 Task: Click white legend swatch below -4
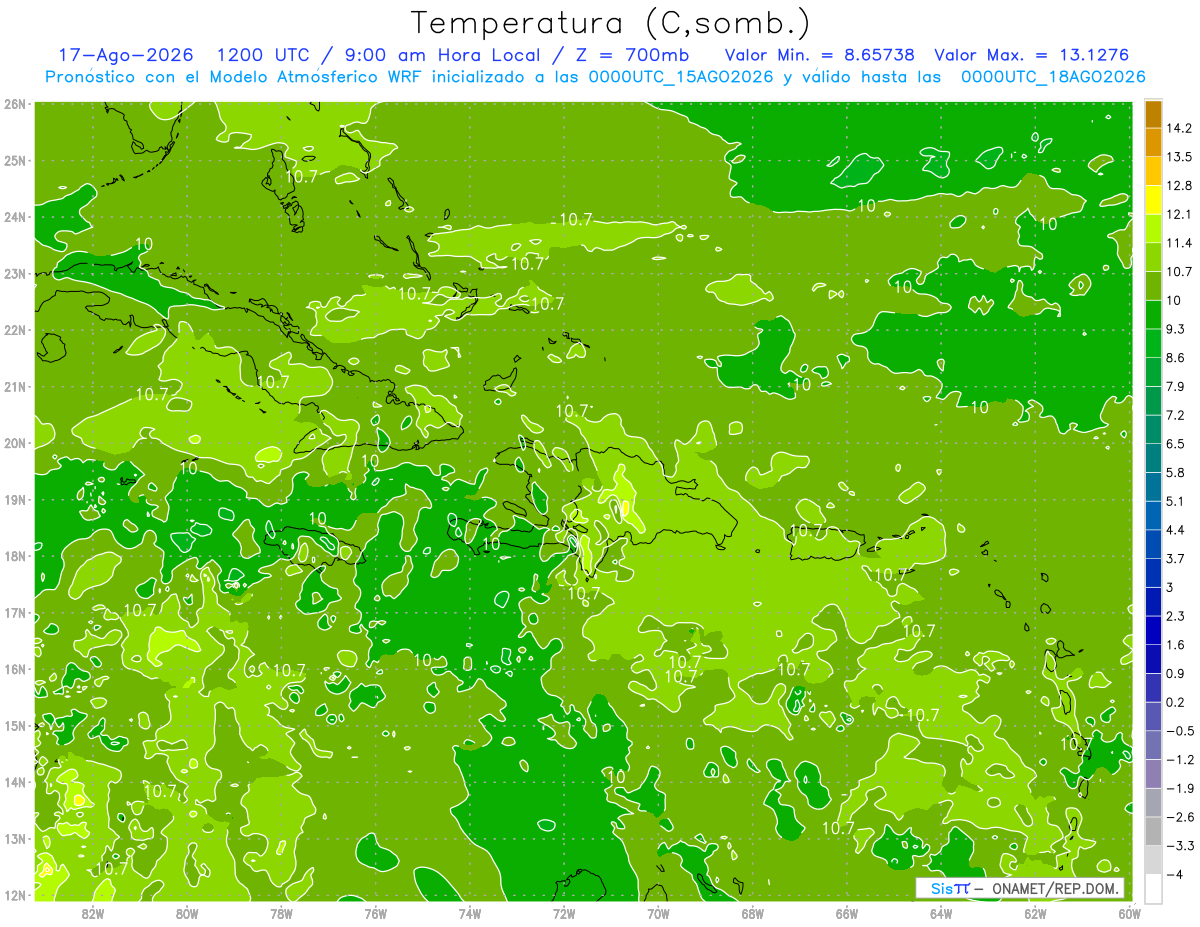tap(1153, 888)
